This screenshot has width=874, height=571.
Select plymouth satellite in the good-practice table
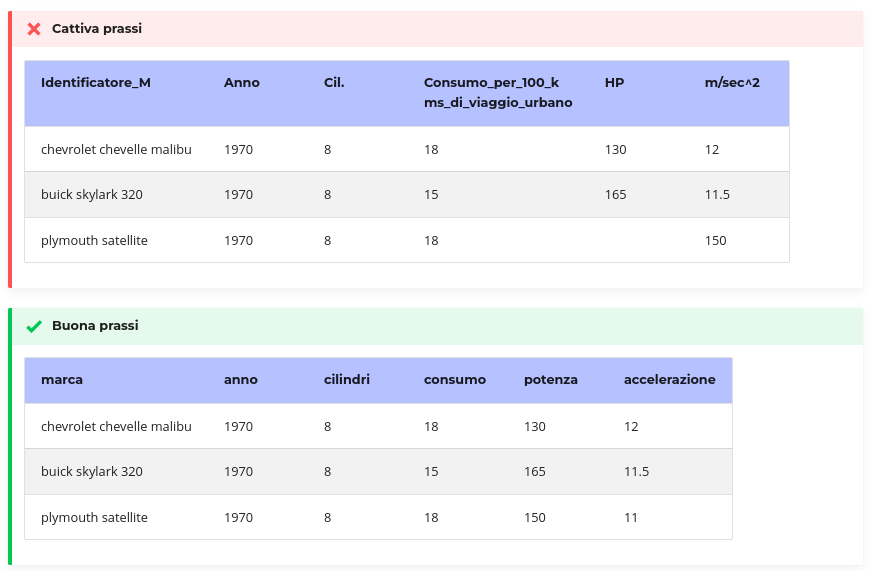tap(94, 517)
